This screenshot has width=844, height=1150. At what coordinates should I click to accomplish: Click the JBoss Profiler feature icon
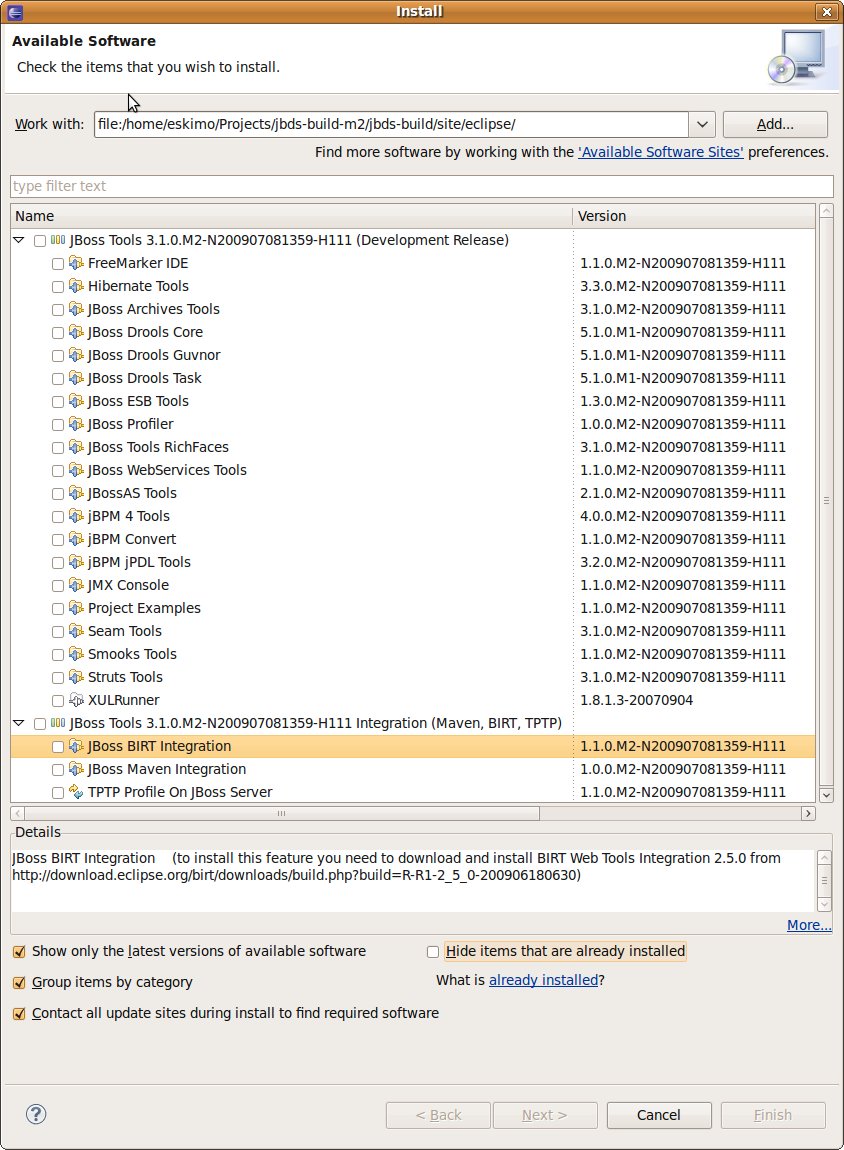76,423
